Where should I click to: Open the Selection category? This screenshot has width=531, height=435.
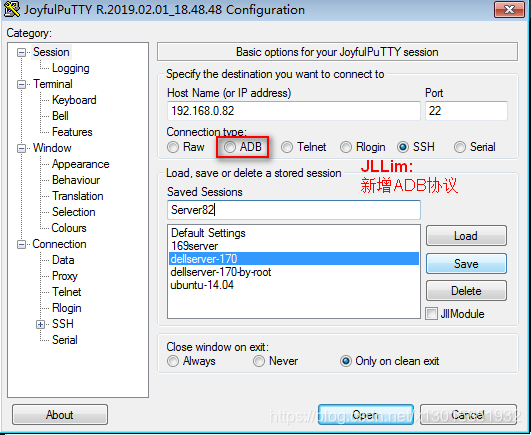coord(73,212)
